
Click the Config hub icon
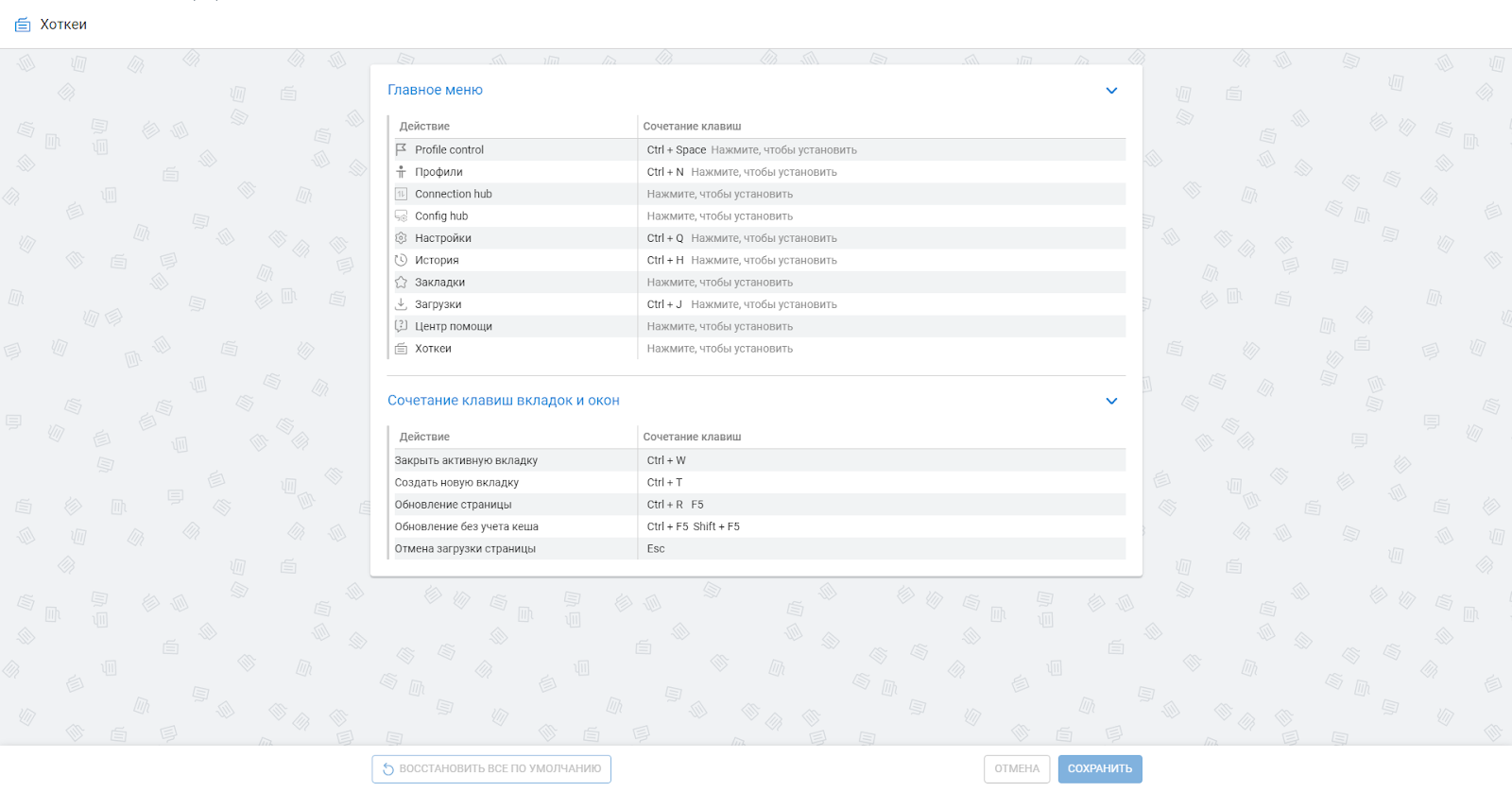401,215
